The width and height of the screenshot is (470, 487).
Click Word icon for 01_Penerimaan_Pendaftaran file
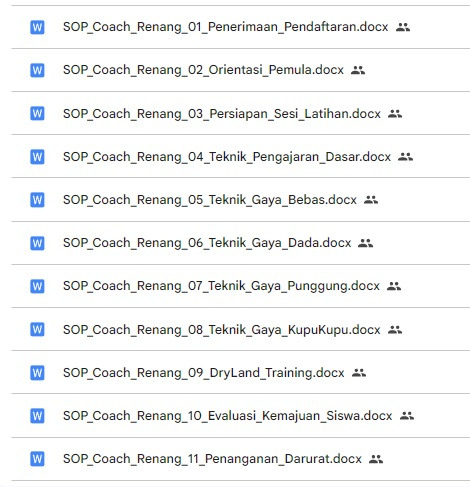(x=37, y=27)
